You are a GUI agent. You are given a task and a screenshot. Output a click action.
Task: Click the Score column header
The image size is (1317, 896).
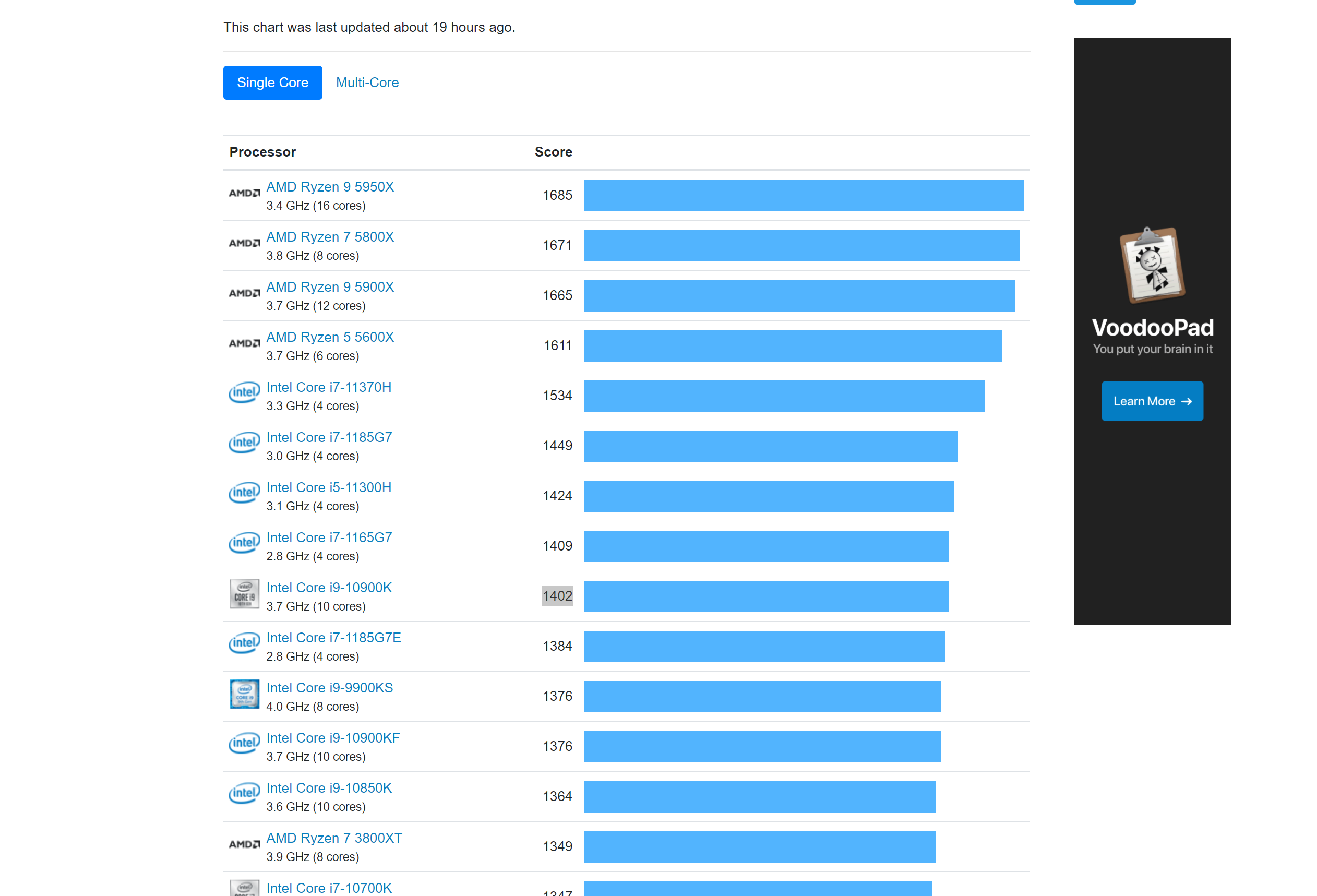pyautogui.click(x=553, y=152)
